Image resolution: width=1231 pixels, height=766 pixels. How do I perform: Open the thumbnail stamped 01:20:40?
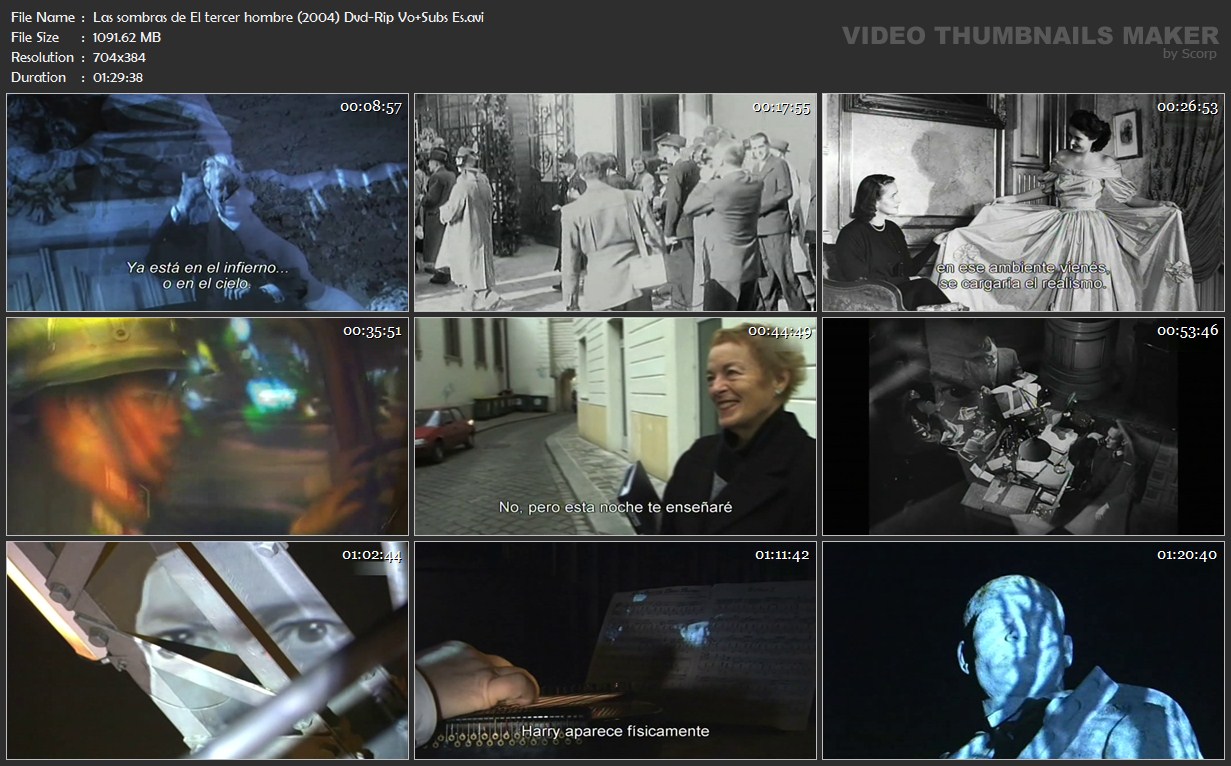pyautogui.click(x=1023, y=651)
